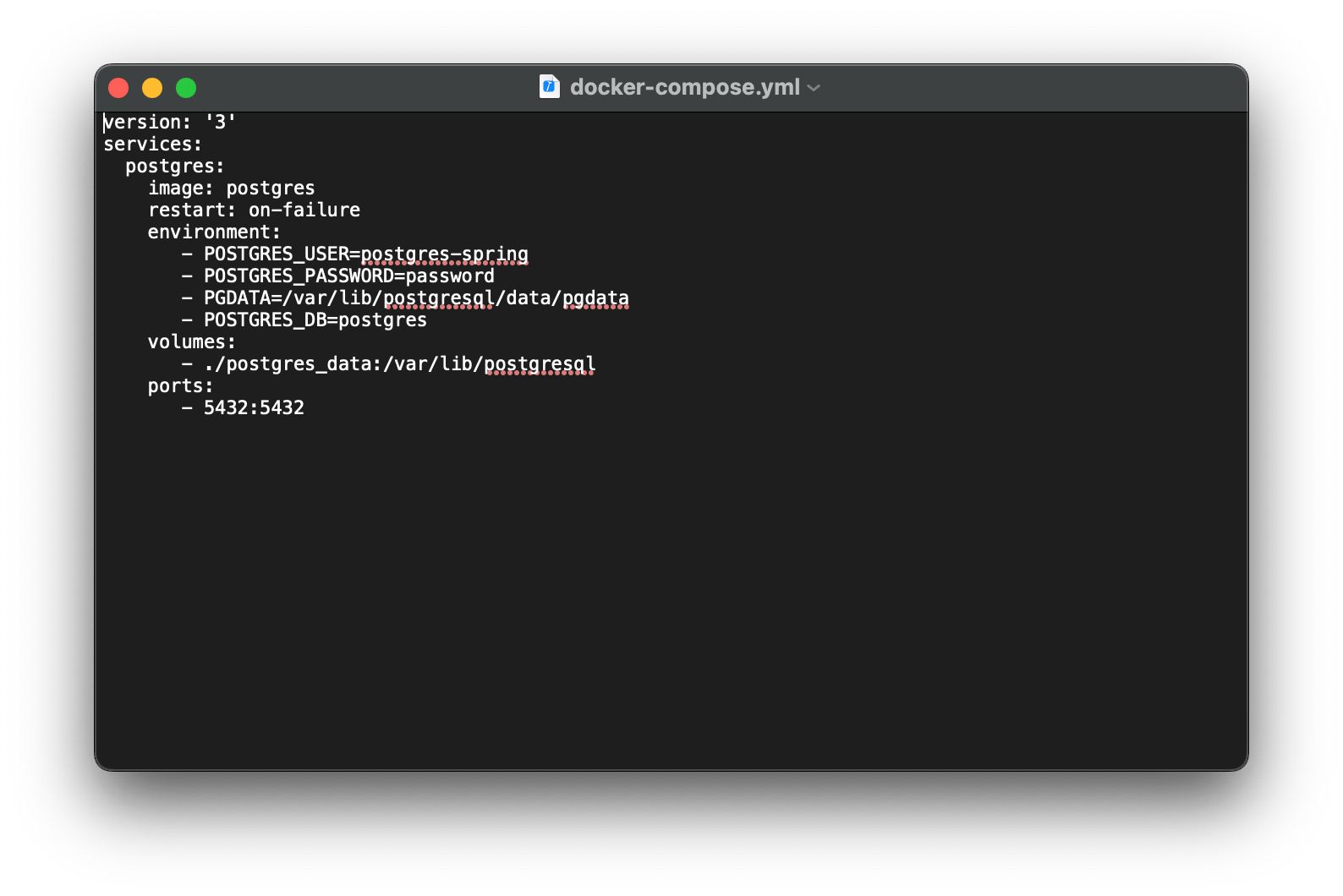Image resolution: width=1343 pixels, height=896 pixels.
Task: Click the underlined postgresql in the volumes path
Action: (x=540, y=363)
